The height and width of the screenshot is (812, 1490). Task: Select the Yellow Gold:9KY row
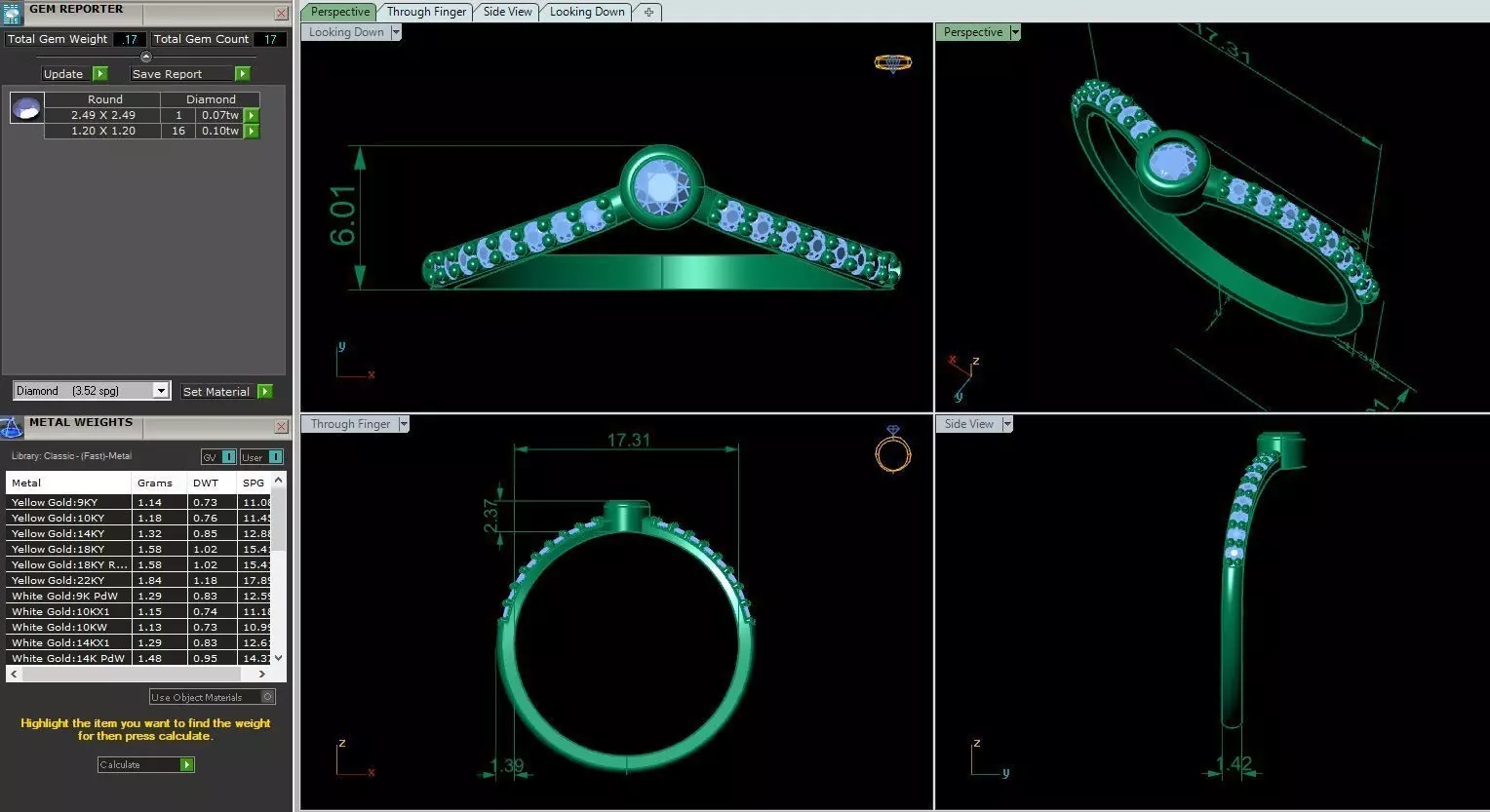point(138,502)
